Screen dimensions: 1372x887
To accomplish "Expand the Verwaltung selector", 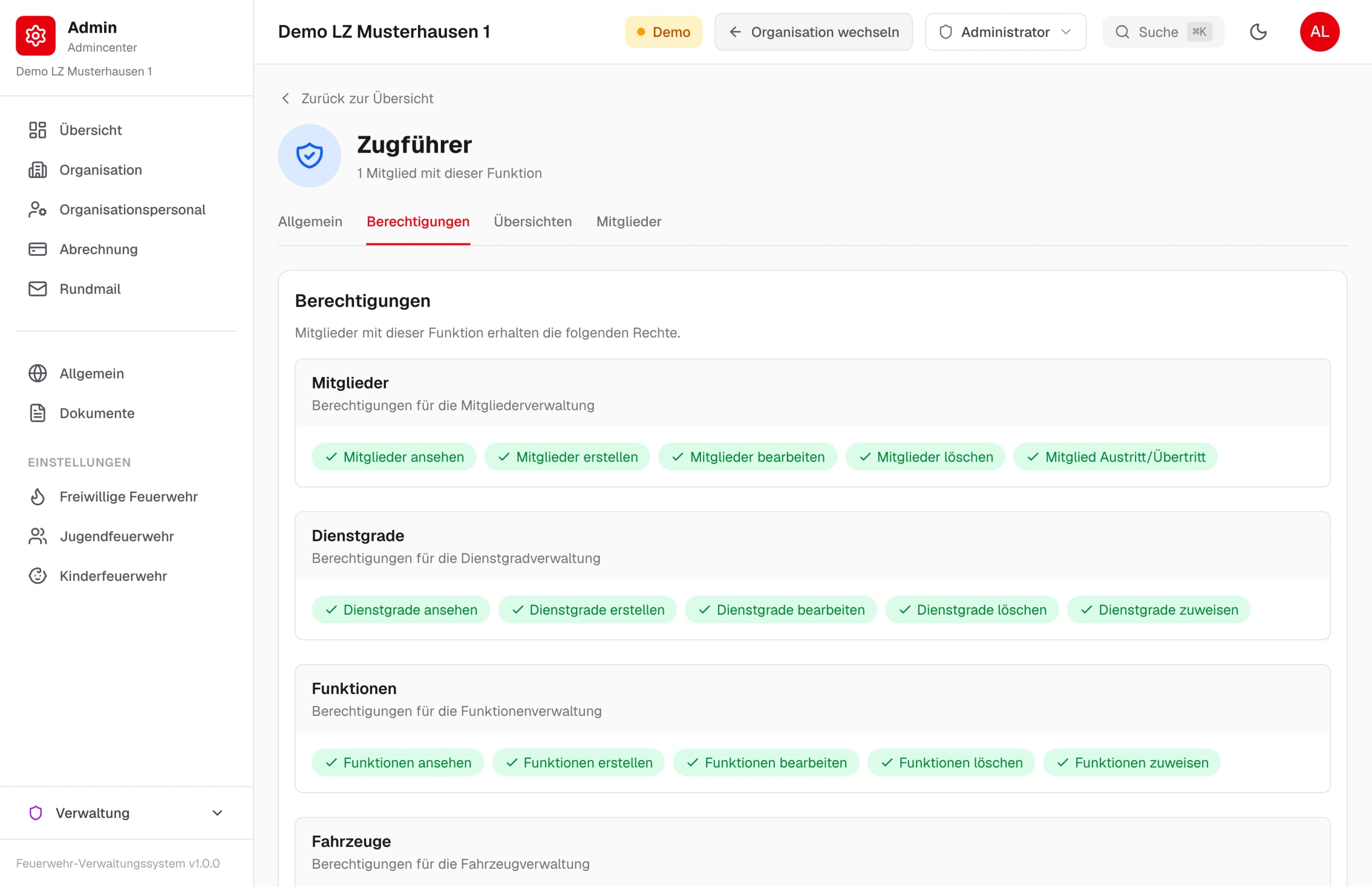I will (126, 813).
